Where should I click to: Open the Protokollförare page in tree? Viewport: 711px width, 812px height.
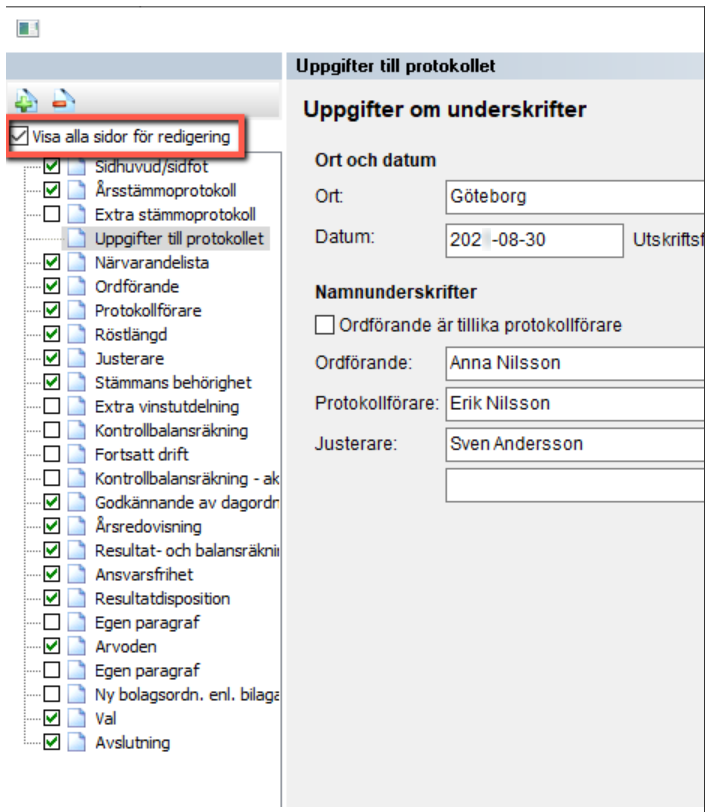pos(148,310)
